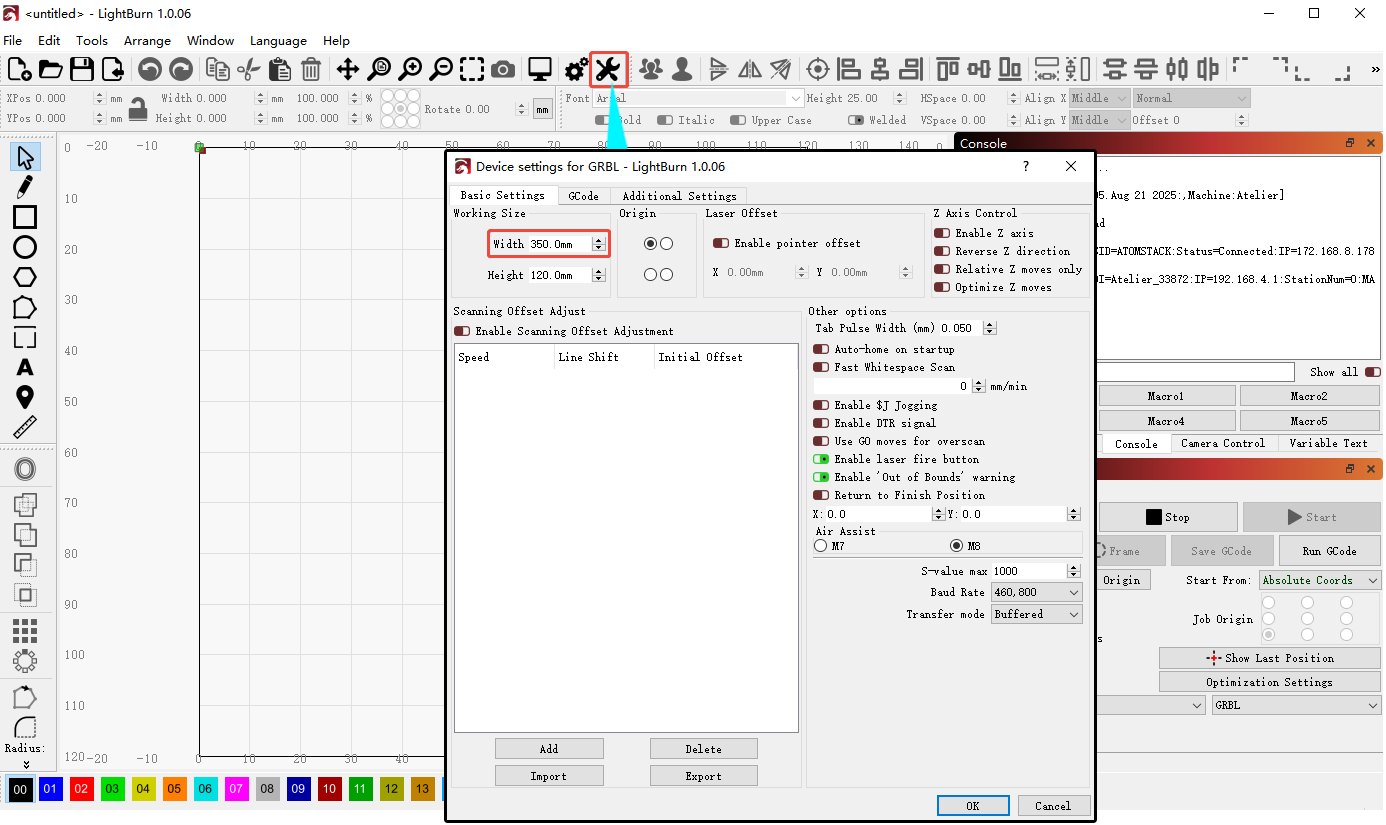Click the Cancel button in dialog
Screen dimensions: 1386x825
(x=1054, y=806)
